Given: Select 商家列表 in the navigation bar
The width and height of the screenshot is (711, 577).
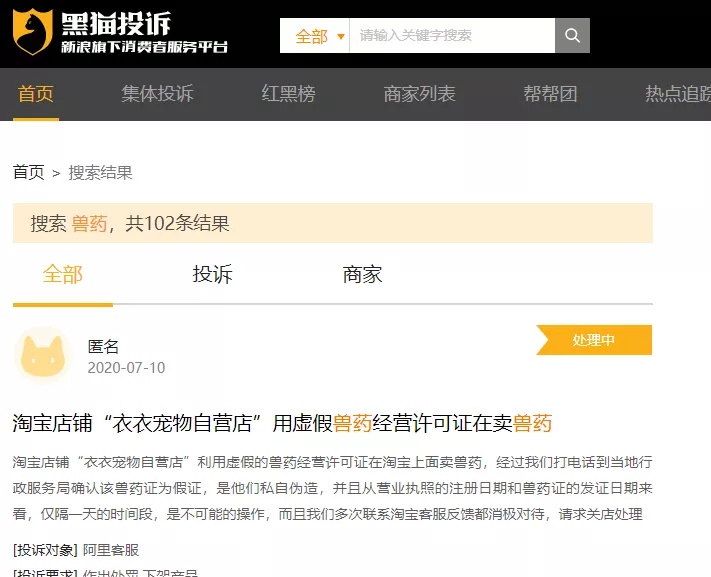Looking at the screenshot, I should [419, 94].
